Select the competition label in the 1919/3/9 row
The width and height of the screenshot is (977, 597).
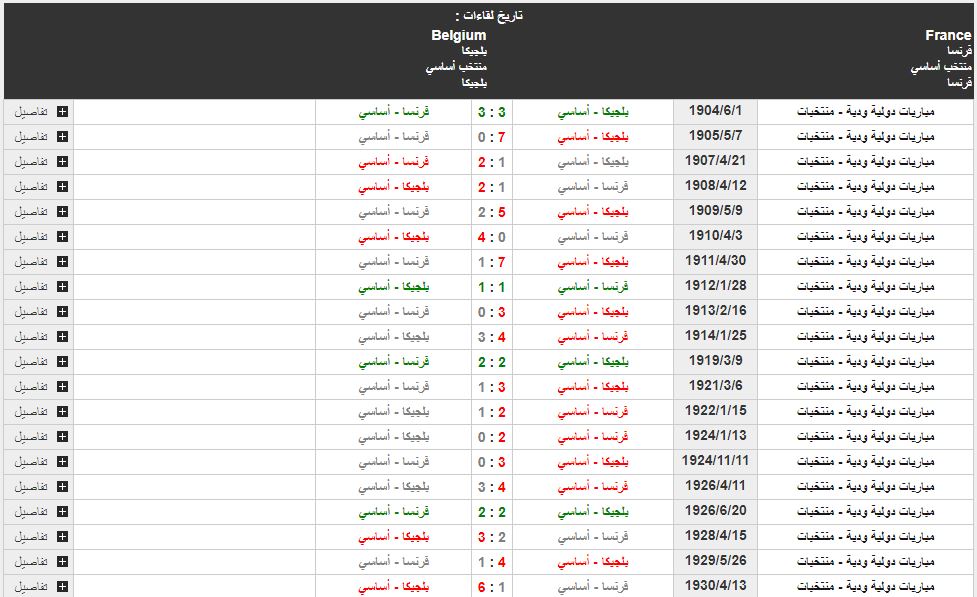pos(865,361)
